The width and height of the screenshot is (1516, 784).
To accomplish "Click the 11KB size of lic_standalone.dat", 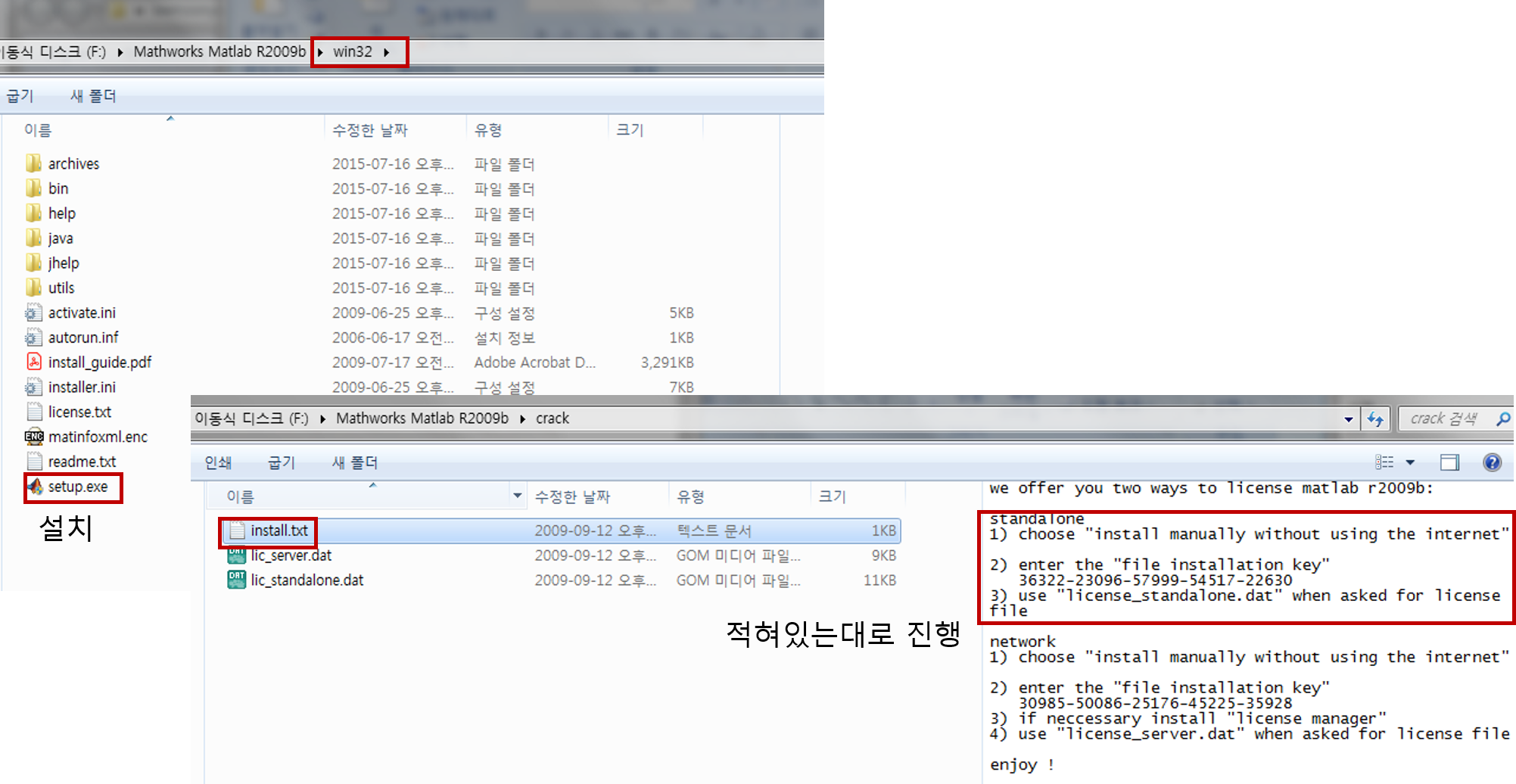I will (879, 580).
